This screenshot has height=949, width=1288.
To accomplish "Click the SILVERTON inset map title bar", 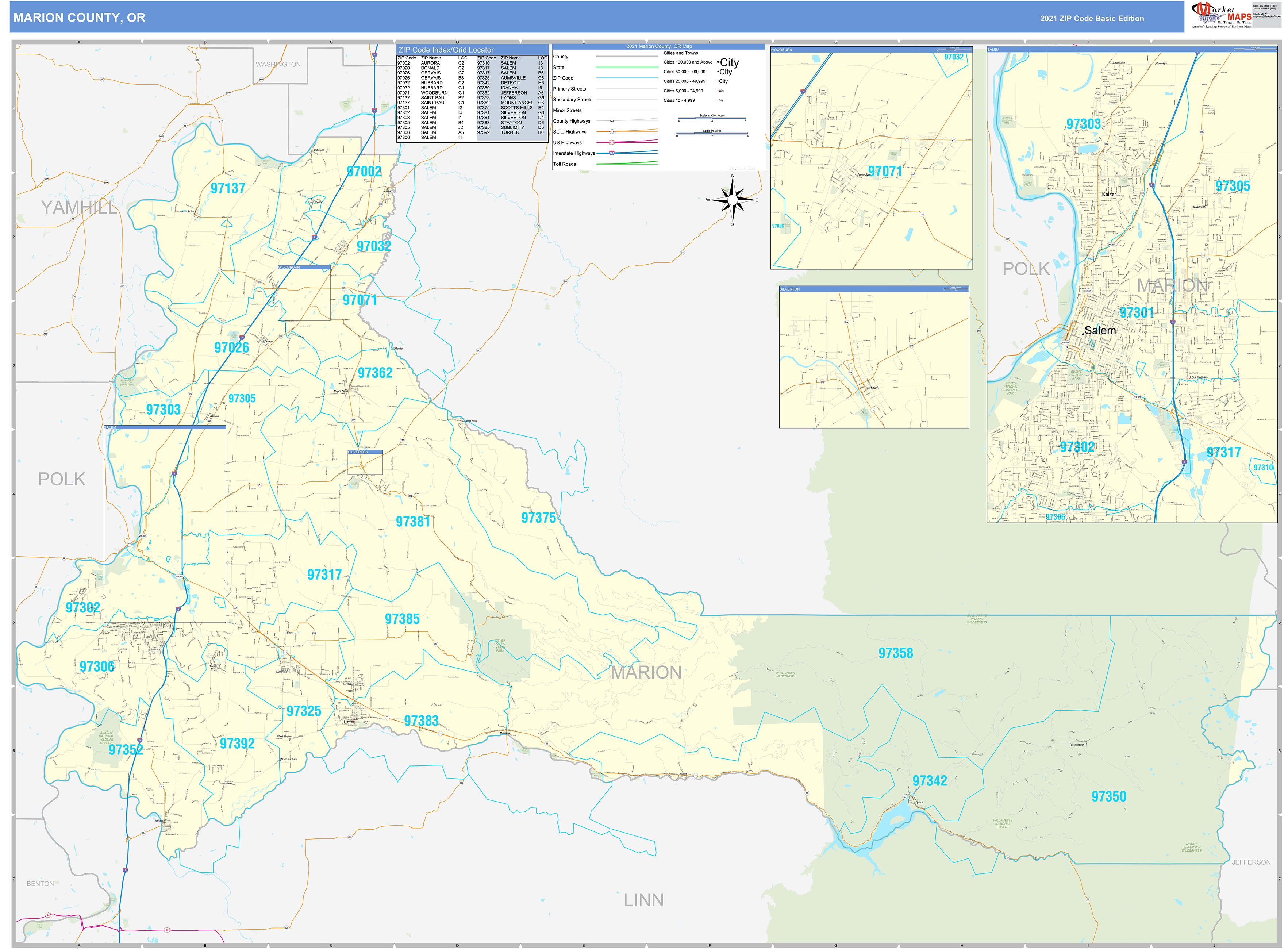I will pos(874,289).
